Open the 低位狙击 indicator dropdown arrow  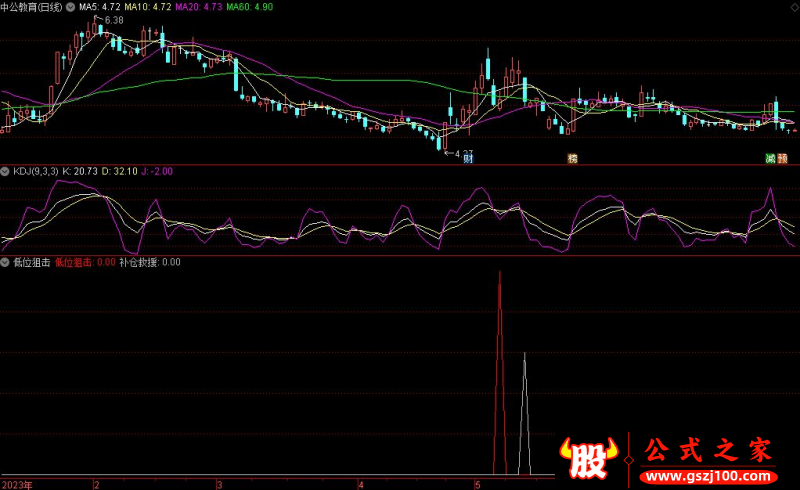(6, 262)
